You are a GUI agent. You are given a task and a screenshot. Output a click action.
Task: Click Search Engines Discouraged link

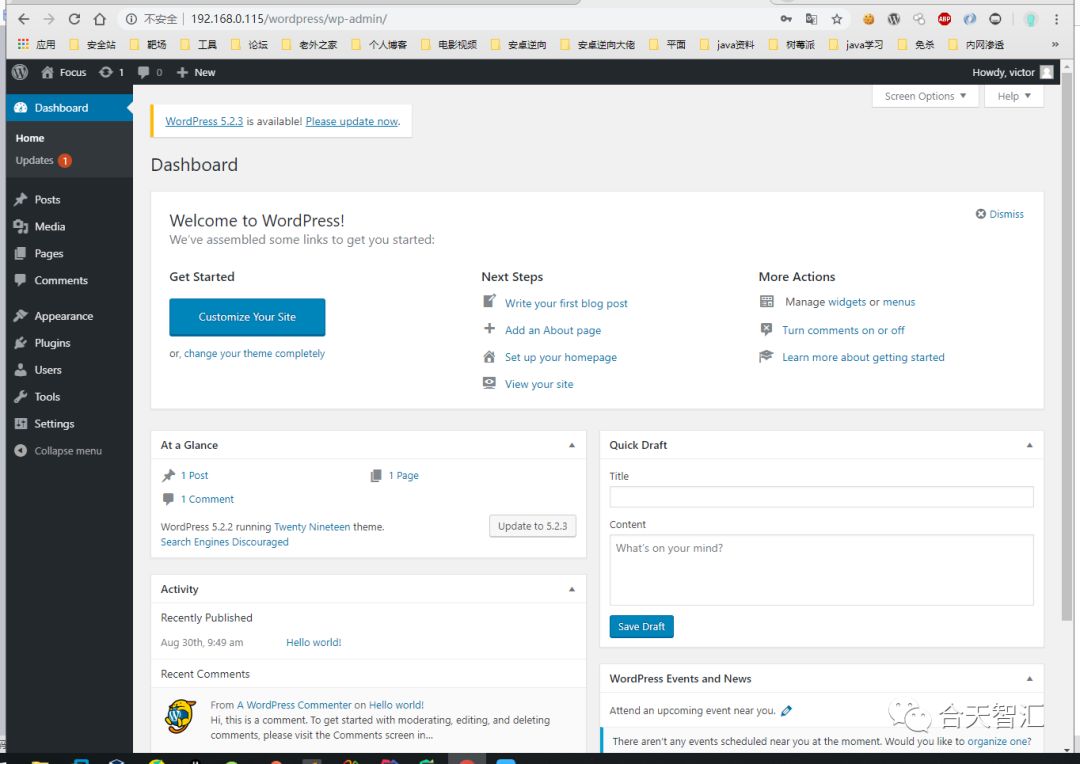click(225, 542)
